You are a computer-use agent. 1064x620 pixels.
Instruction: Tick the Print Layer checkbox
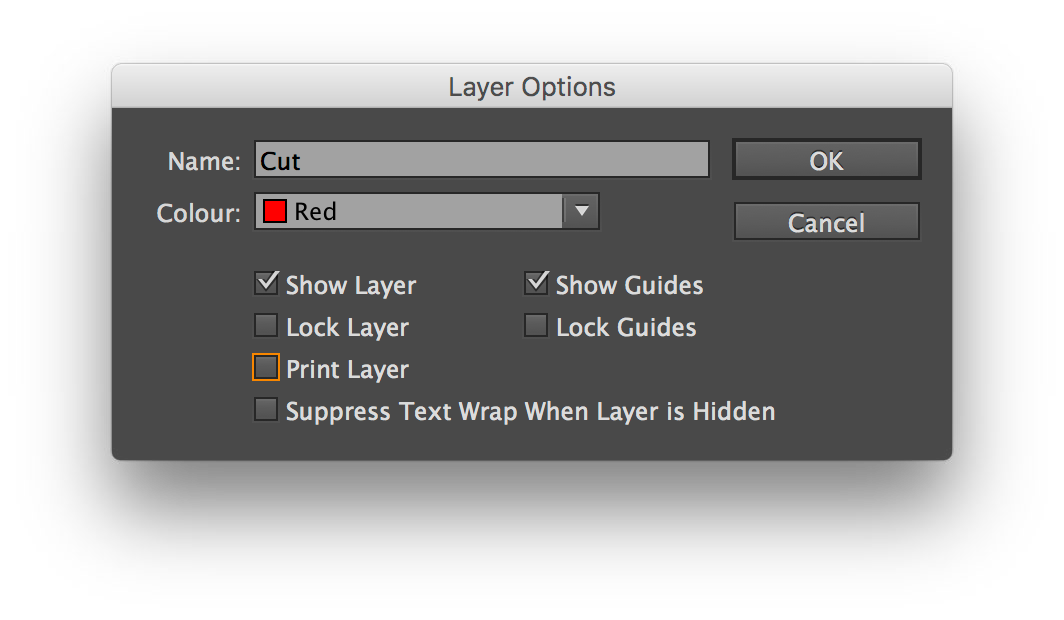tap(266, 368)
